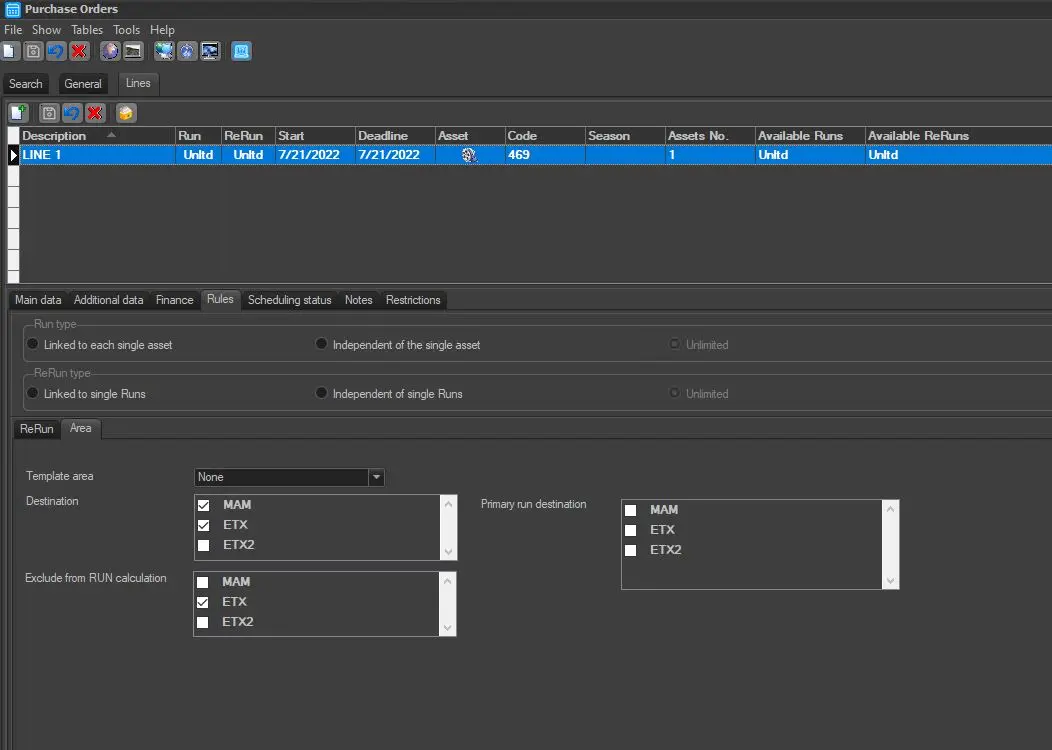
Task: Check ETX in Primary run destination list
Action: (631, 530)
